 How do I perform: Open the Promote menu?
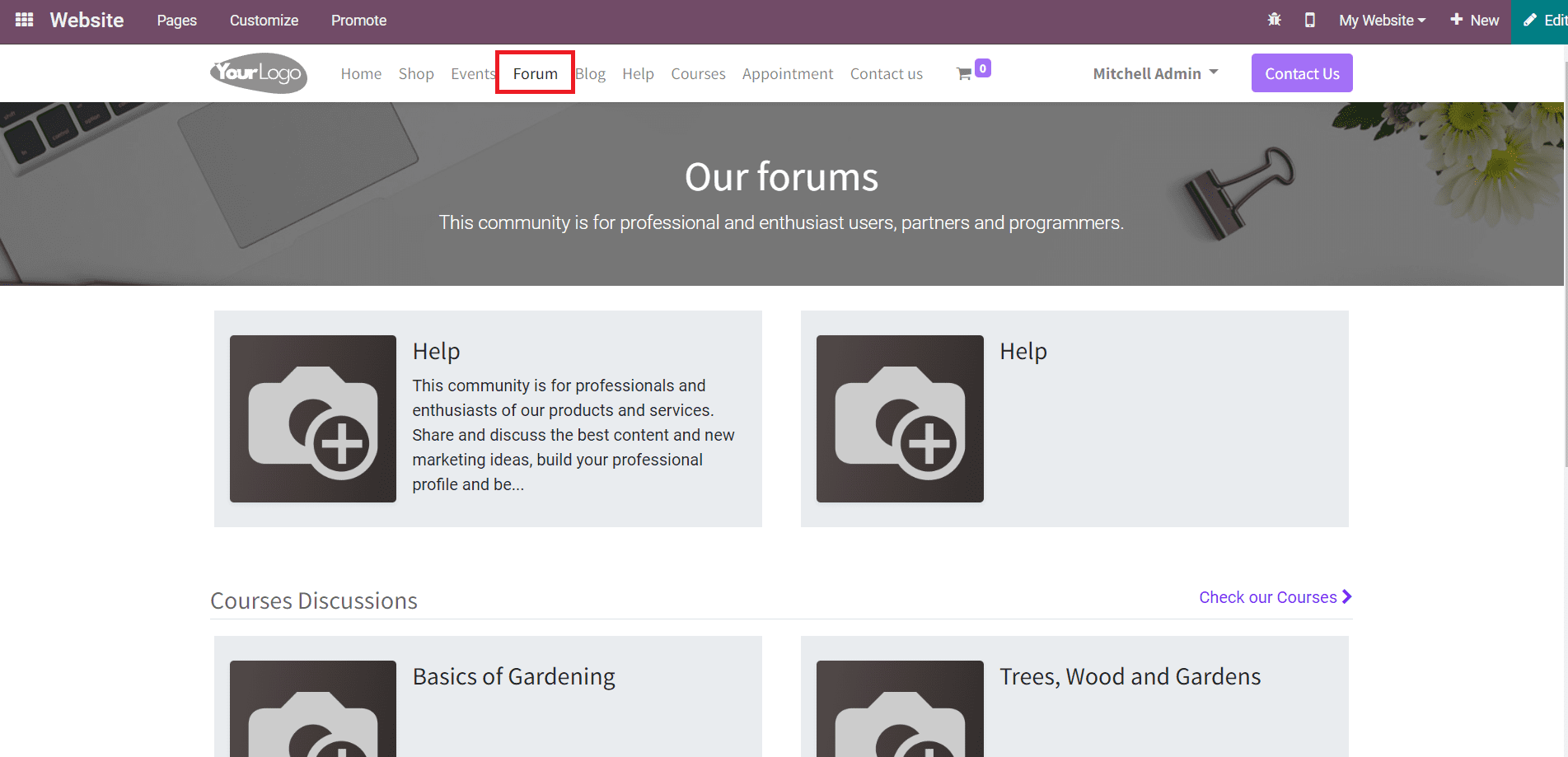358,20
